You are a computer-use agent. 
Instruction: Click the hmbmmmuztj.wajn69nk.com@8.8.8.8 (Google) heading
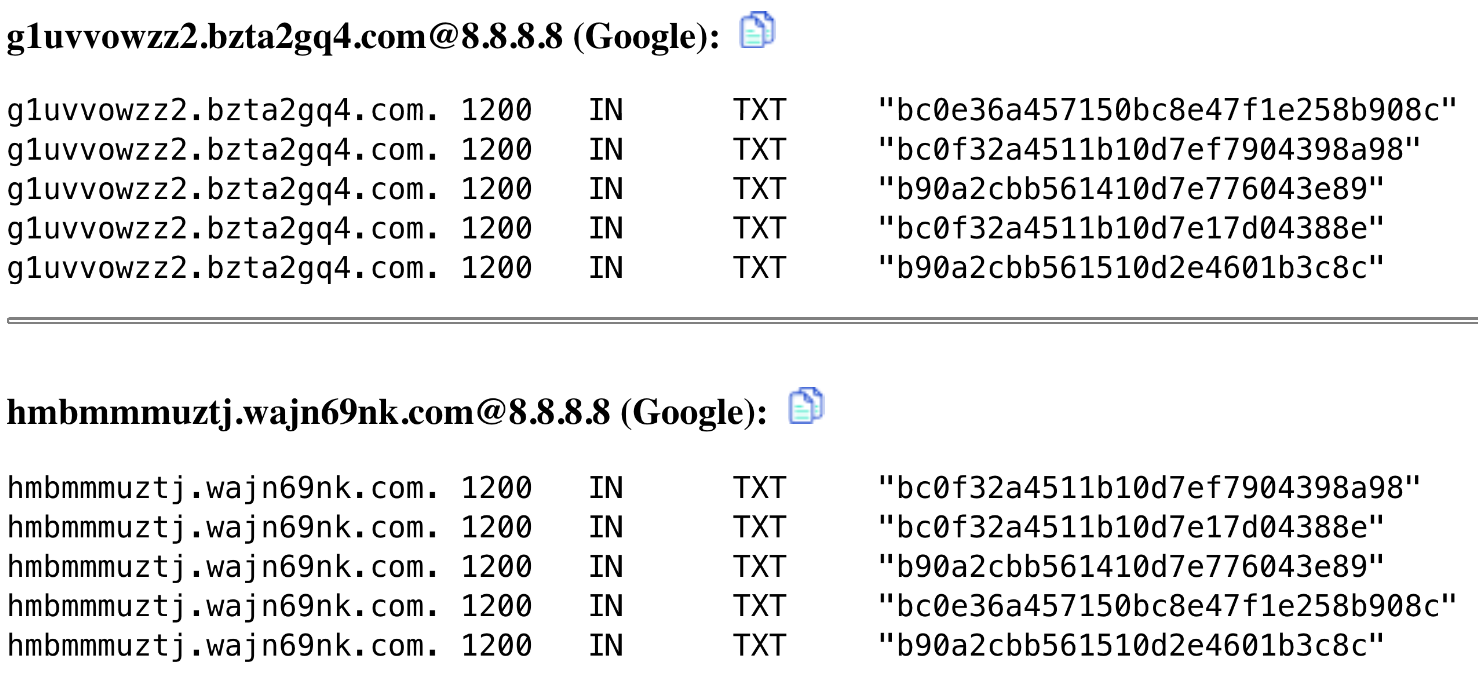[387, 412]
